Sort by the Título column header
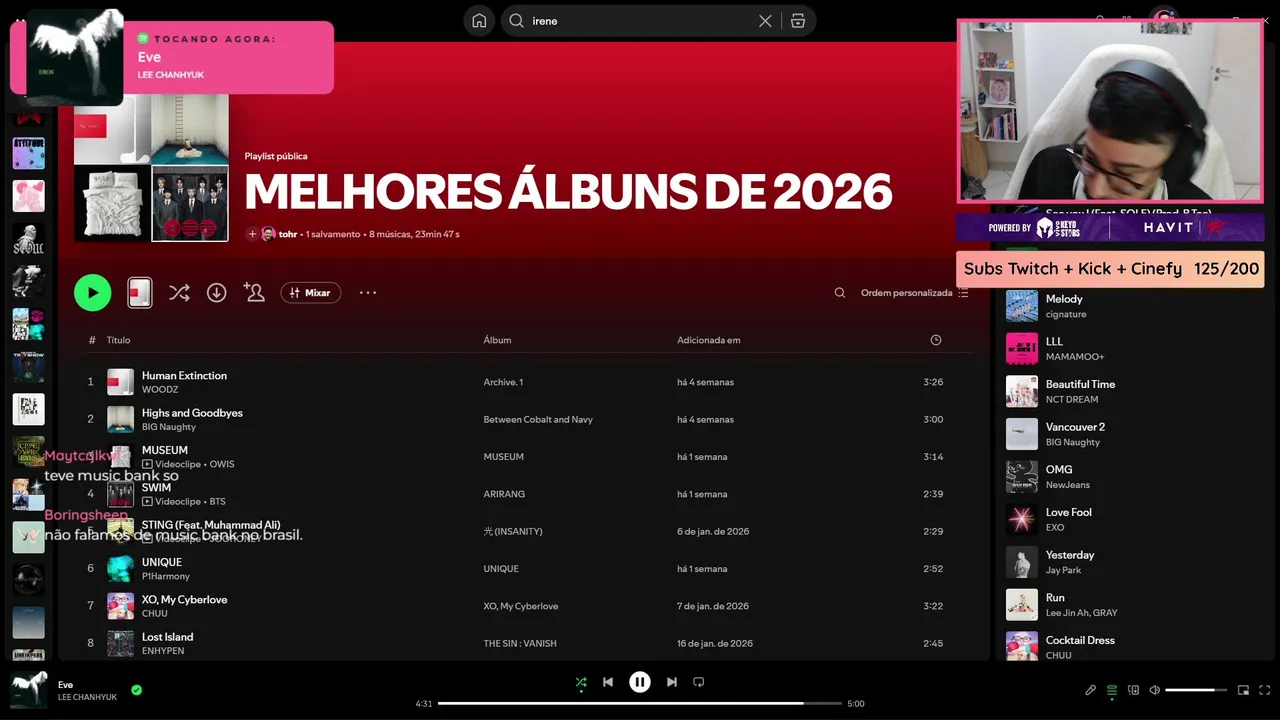This screenshot has height=720, width=1280. (119, 340)
